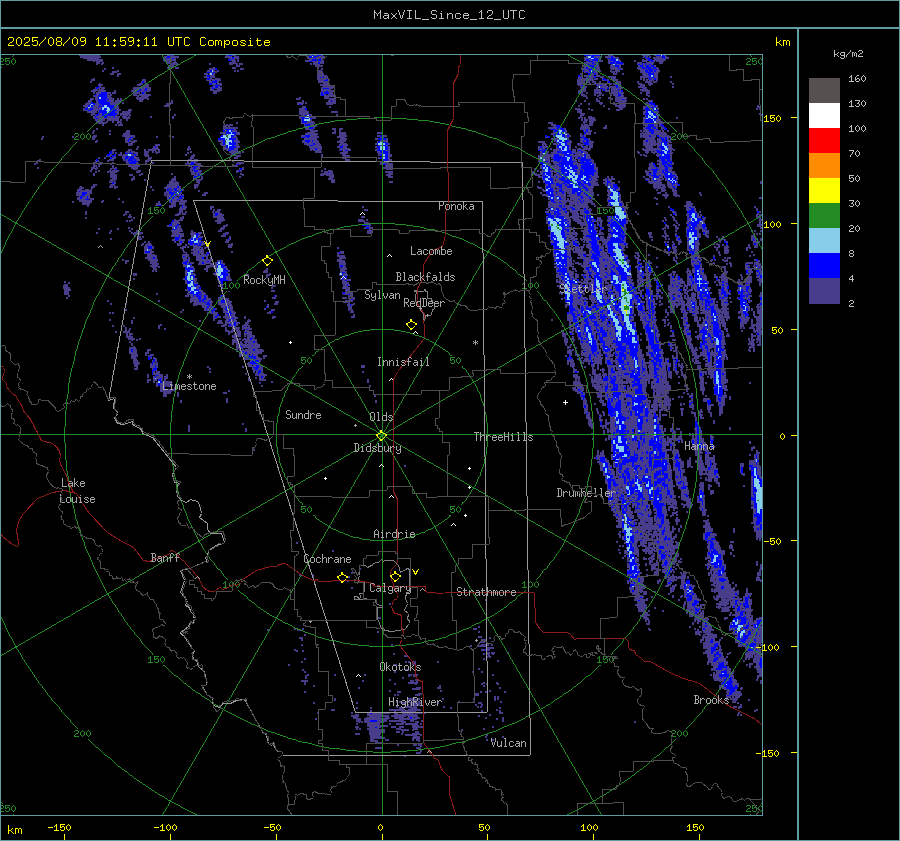Click the Settler city label
The width and height of the screenshot is (900, 841).
tap(583, 289)
